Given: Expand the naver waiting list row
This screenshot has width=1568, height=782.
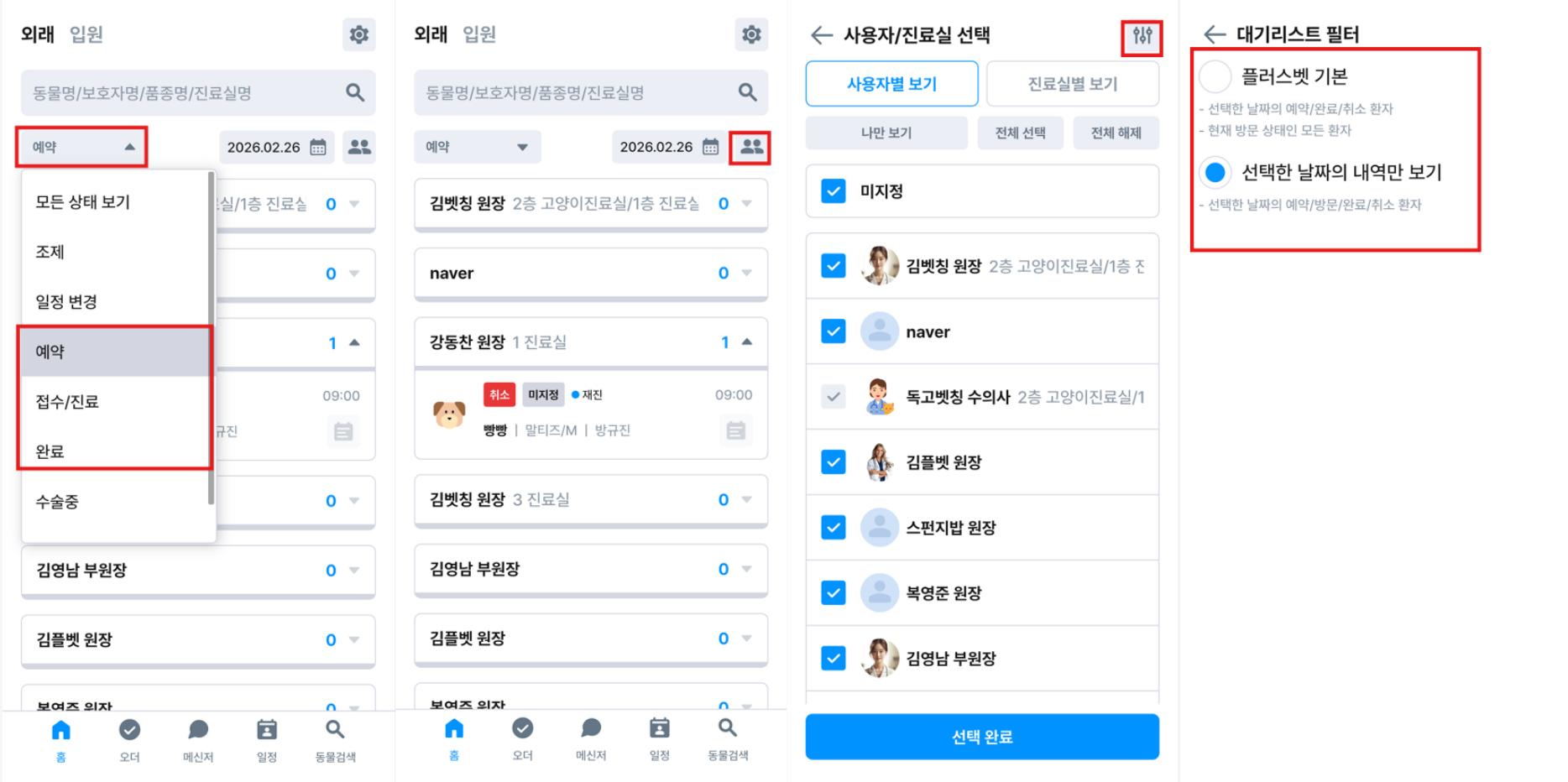Looking at the screenshot, I should click(747, 274).
